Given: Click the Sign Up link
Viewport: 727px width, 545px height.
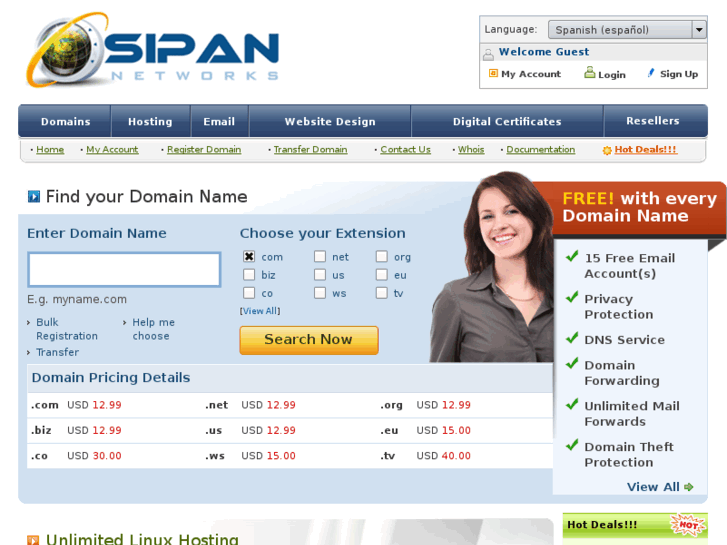Looking at the screenshot, I should (679, 74).
